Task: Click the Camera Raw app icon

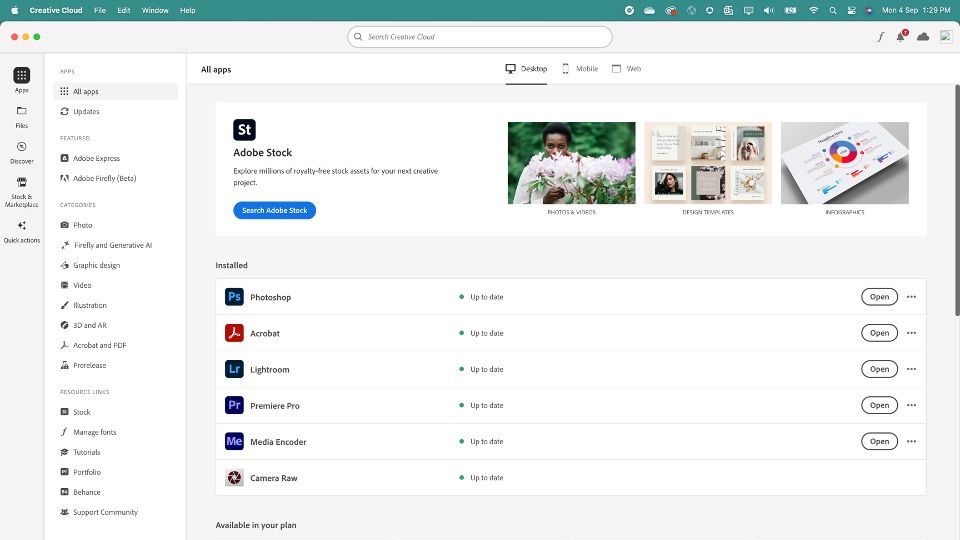Action: (234, 478)
